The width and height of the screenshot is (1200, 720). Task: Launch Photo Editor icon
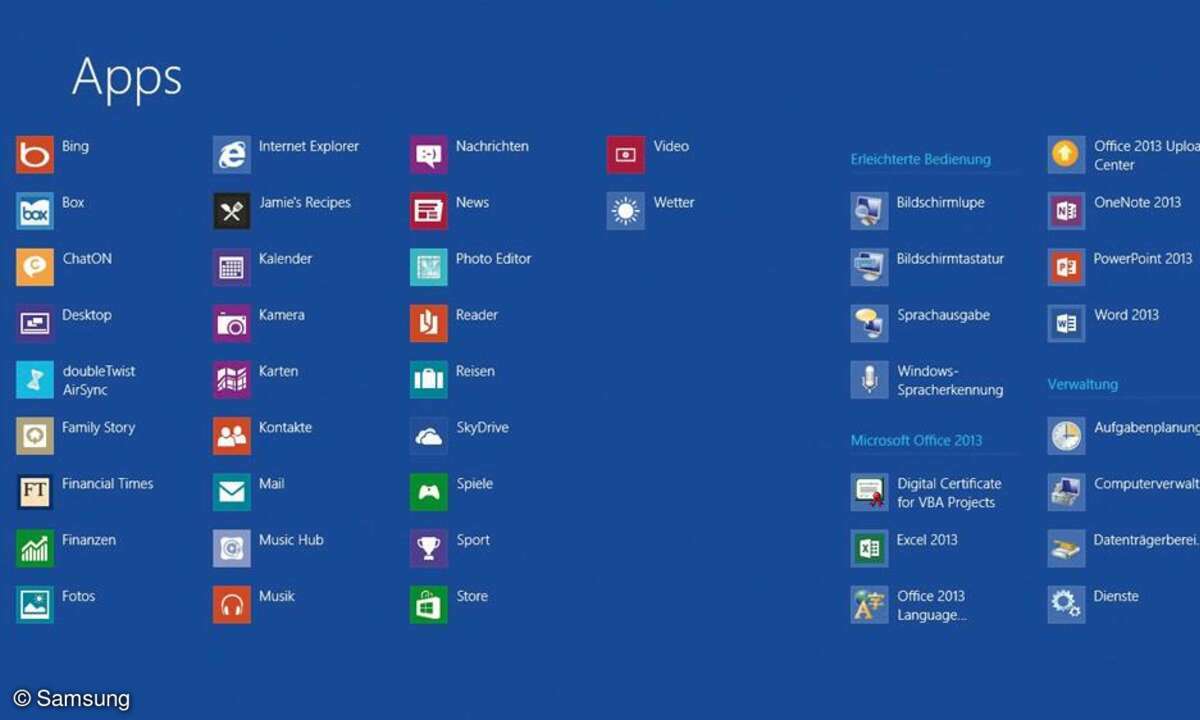click(x=429, y=267)
